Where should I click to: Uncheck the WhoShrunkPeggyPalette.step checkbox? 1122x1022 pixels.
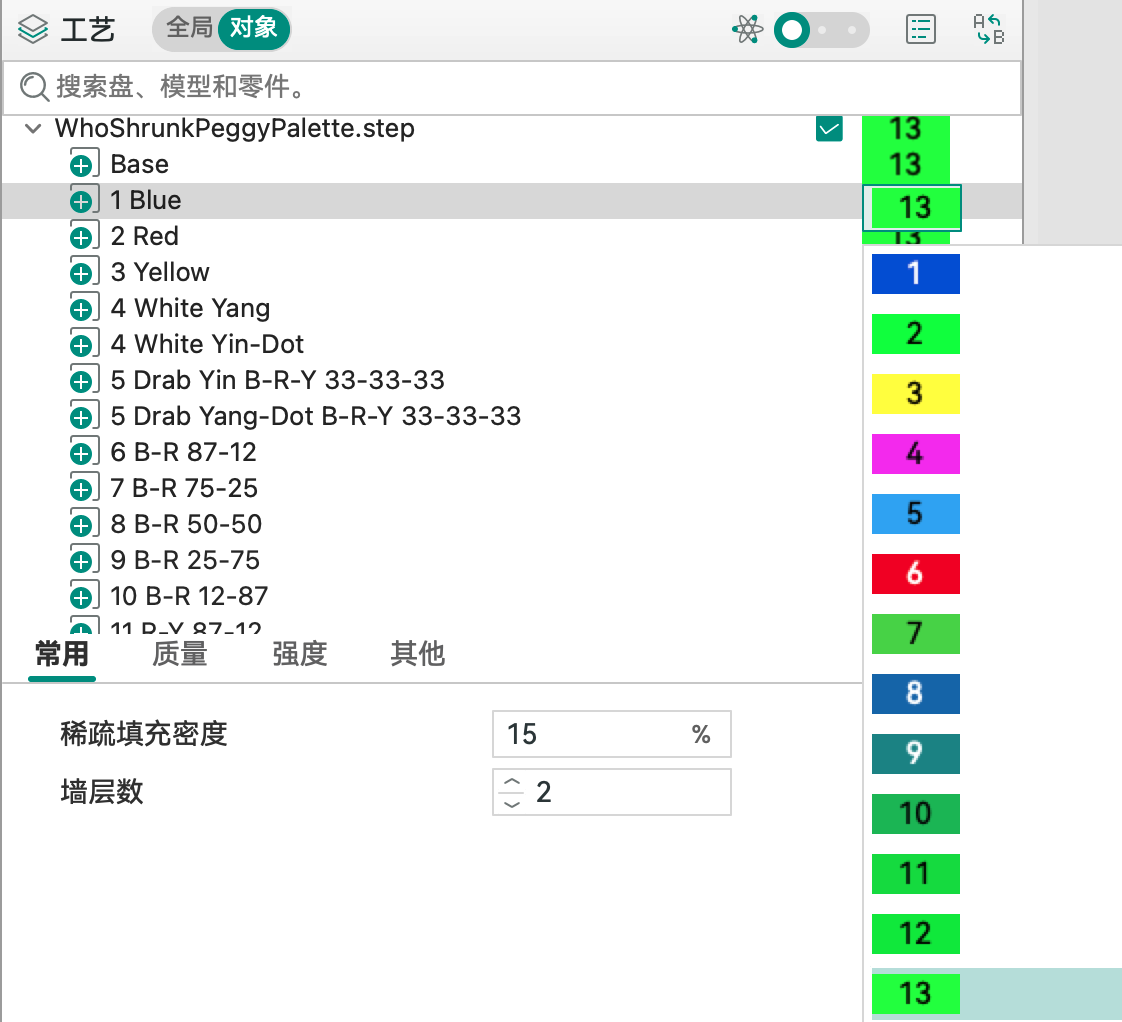829,129
